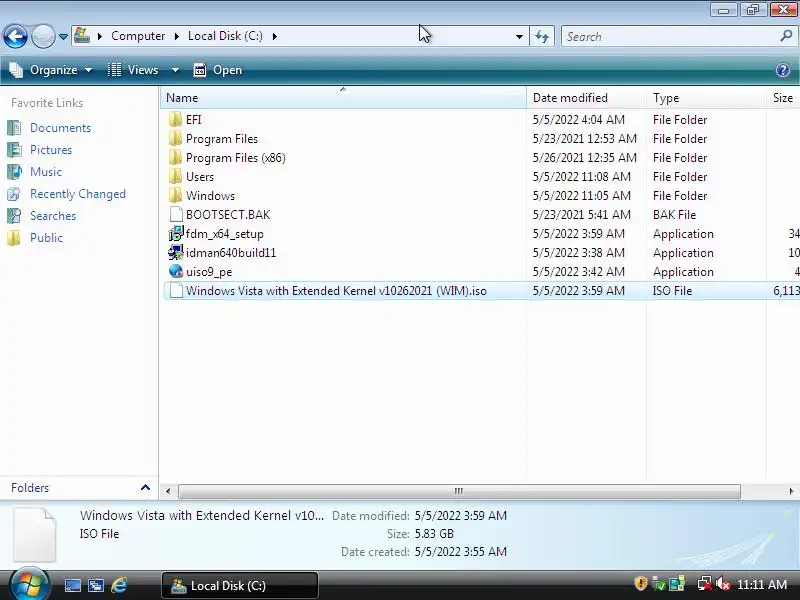The image size is (800, 600).
Task: Click the ISO thumbnail in details pane
Action: (x=34, y=535)
